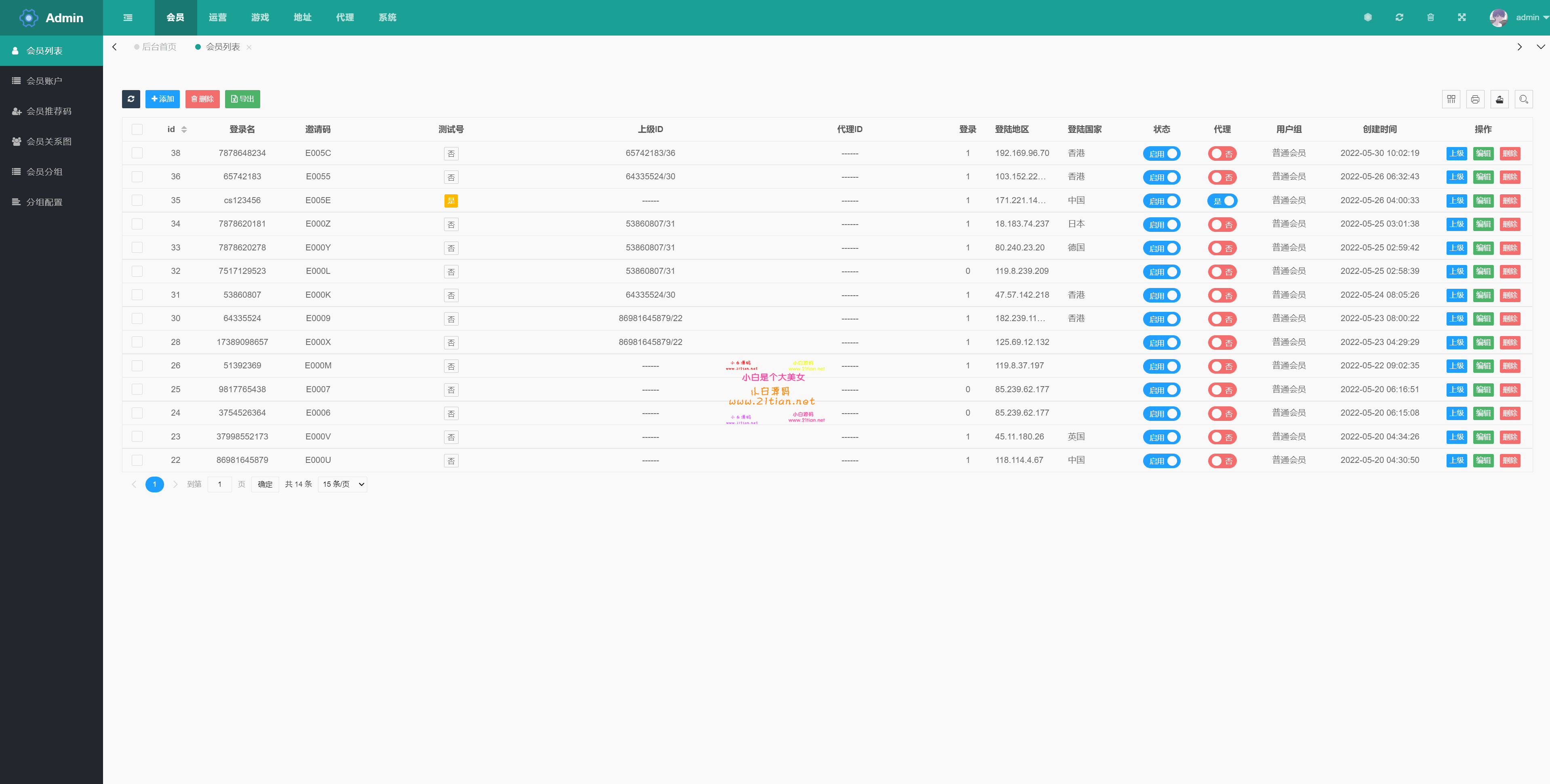The height and width of the screenshot is (784, 1550).
Task: Tick the select-all checkbox in table header
Action: (x=137, y=129)
